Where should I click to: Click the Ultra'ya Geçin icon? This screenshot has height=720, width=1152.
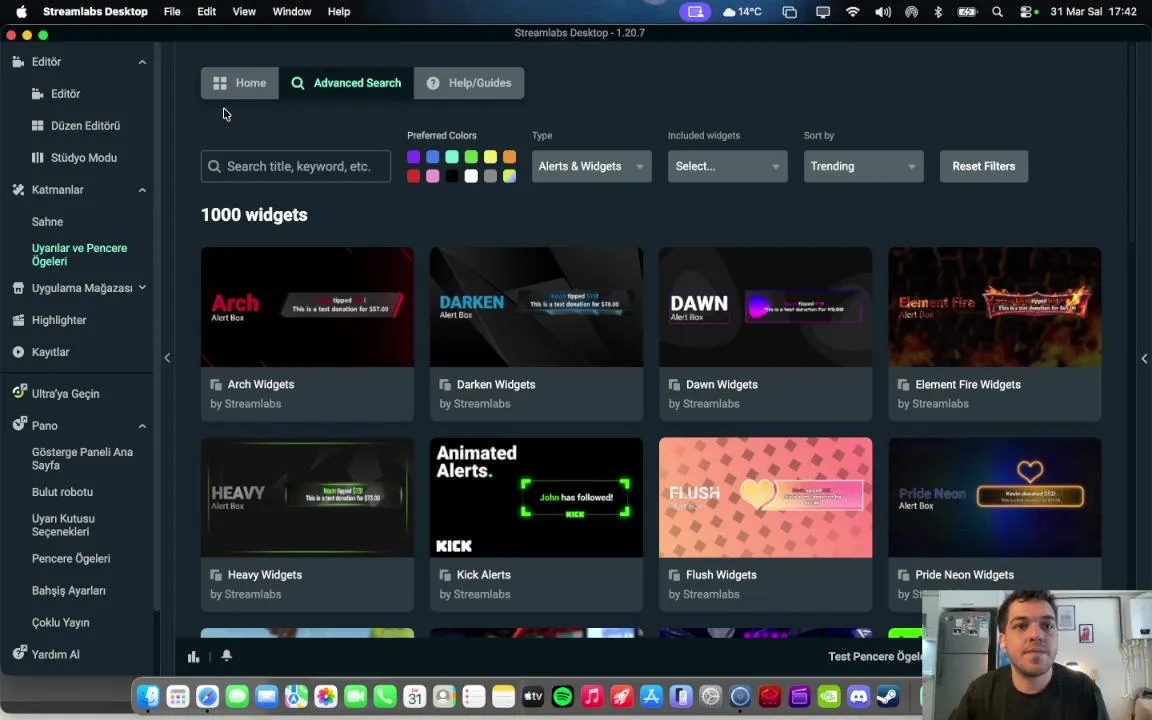click(x=19, y=392)
